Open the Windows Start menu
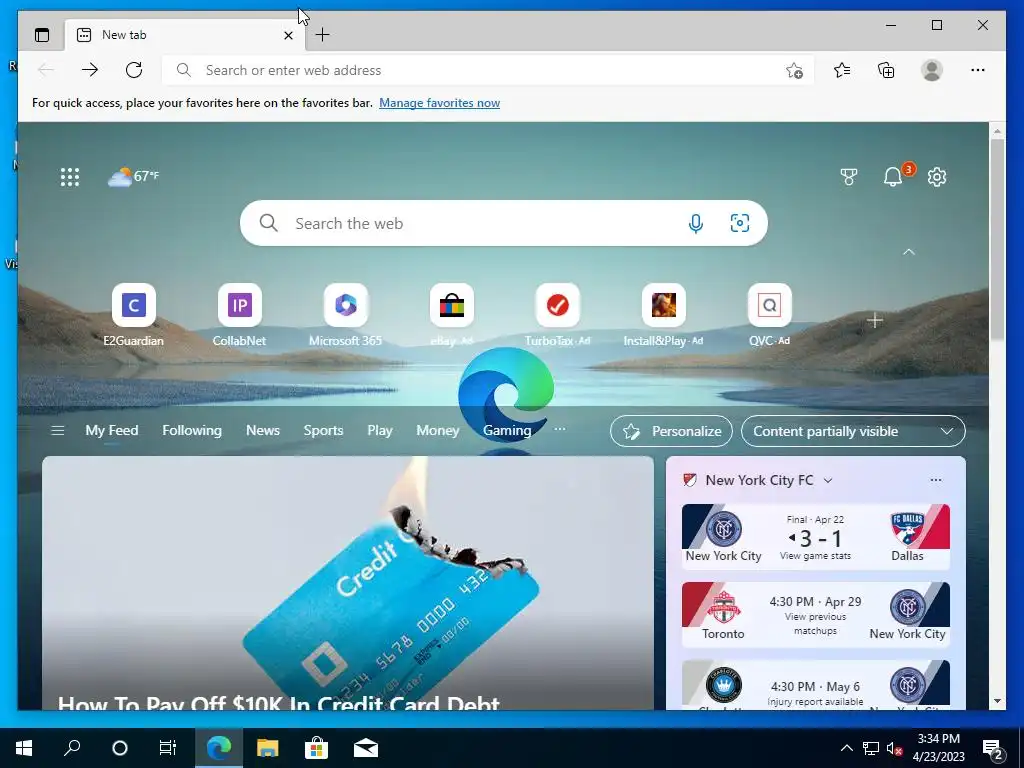1024x768 pixels. click(24, 748)
